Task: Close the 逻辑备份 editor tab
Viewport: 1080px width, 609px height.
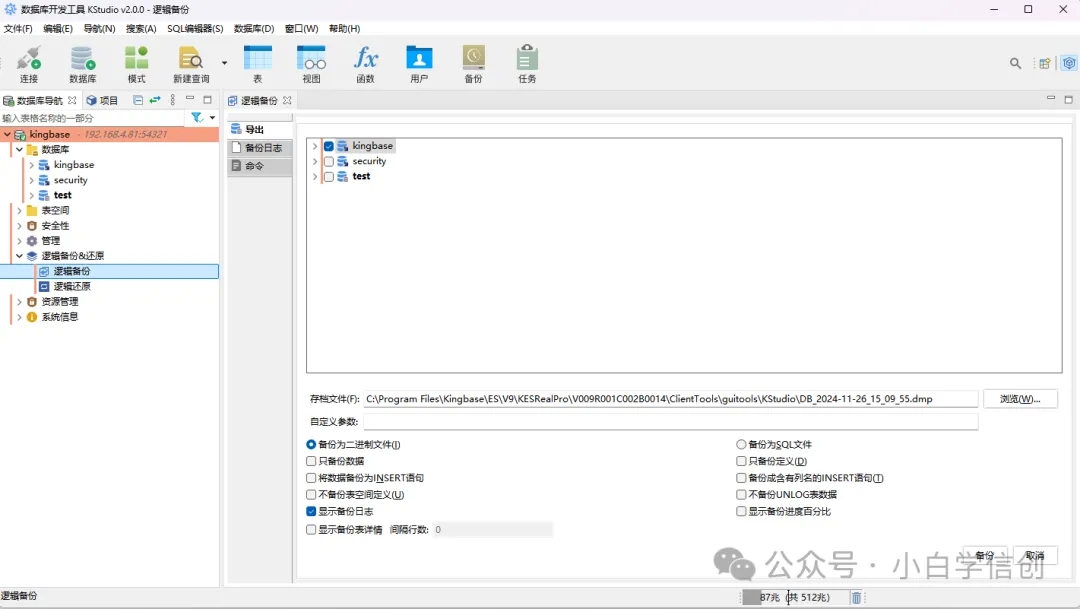Action: [x=287, y=100]
